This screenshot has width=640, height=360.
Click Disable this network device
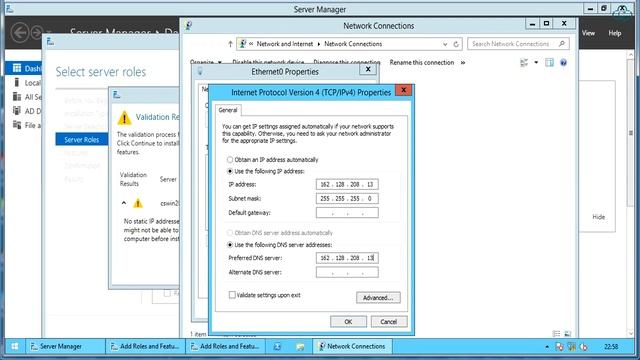point(268,62)
